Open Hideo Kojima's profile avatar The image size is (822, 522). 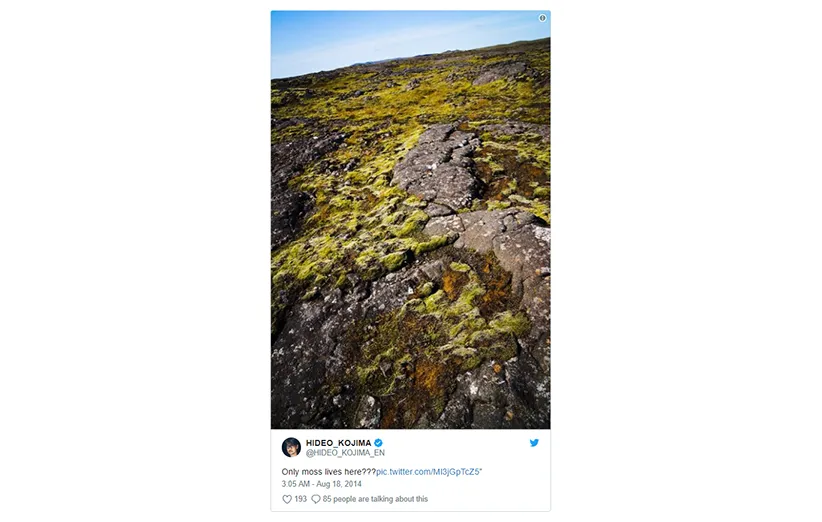click(291, 448)
